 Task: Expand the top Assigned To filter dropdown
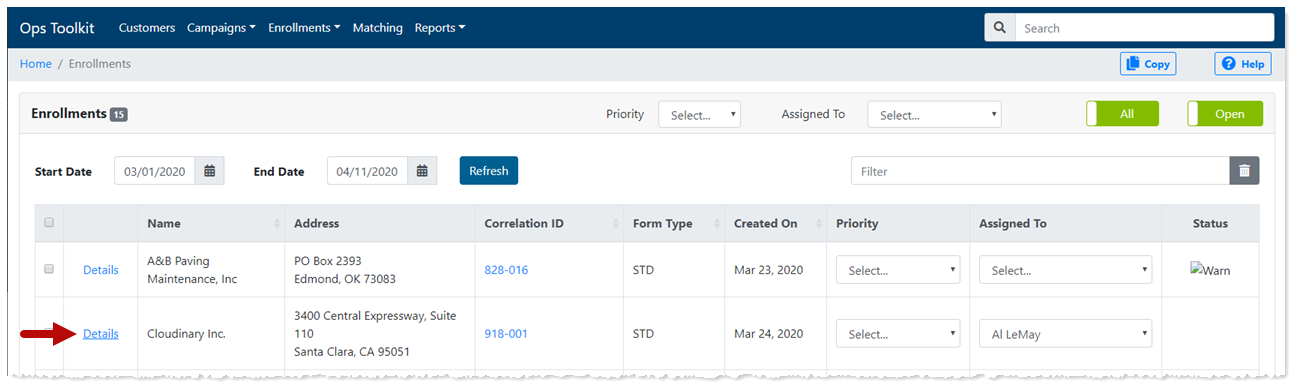point(934,115)
